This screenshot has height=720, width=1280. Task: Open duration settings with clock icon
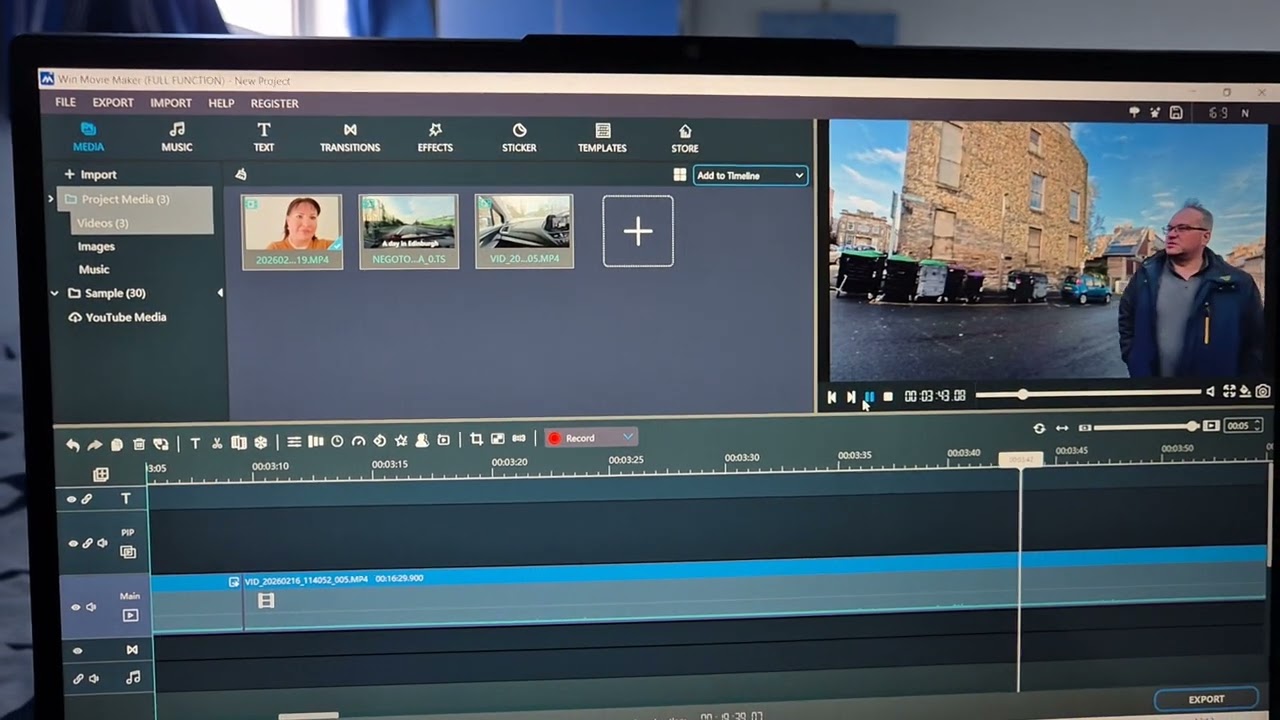(337, 441)
